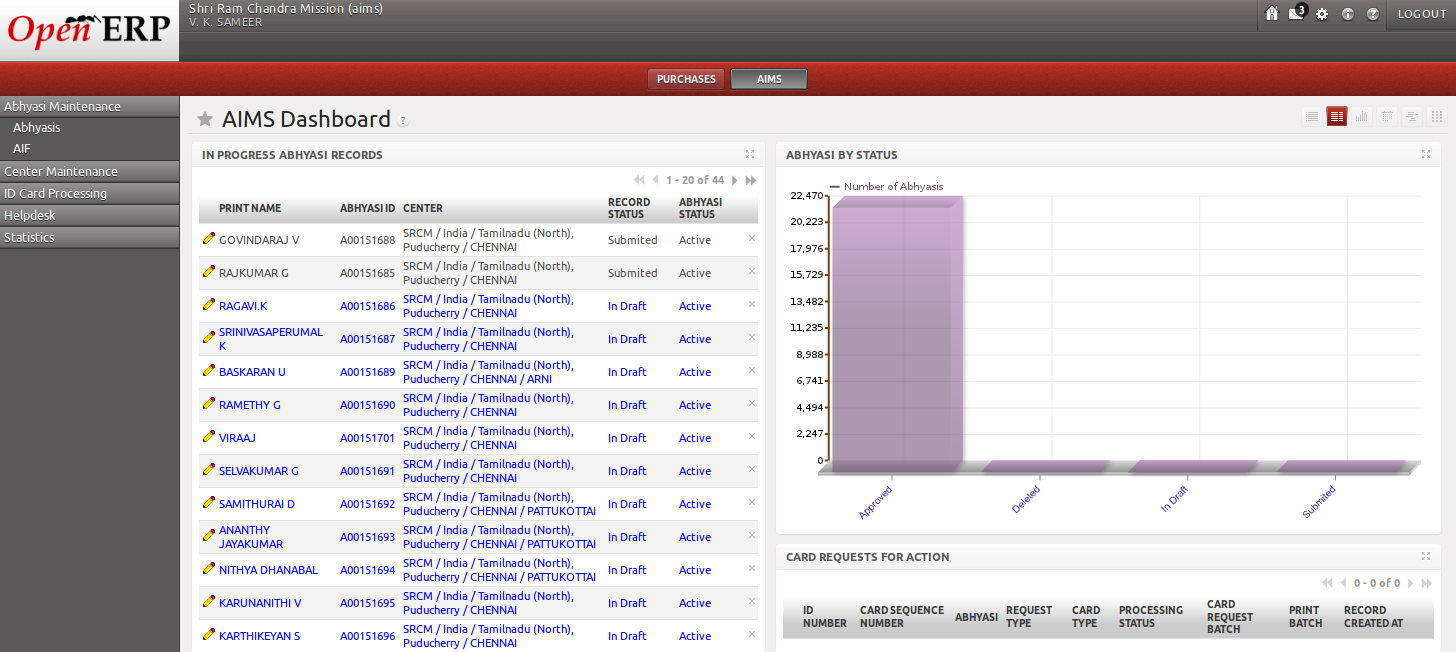The image size is (1456, 652).
Task: Edit the VIRAAJ record pencil
Action: (209, 436)
